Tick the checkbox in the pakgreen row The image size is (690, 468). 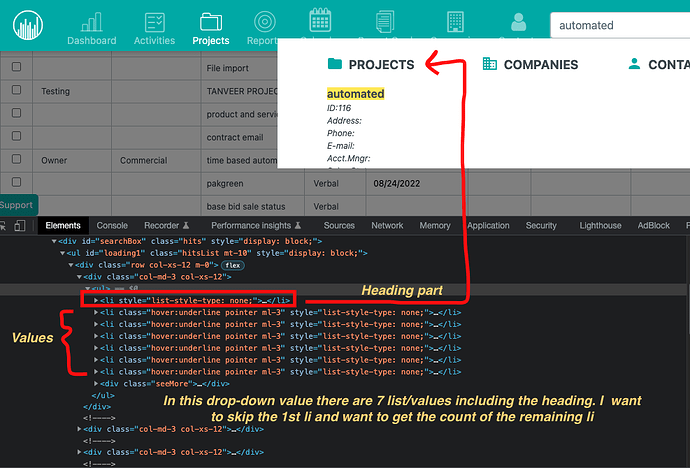pyautogui.click(x=16, y=182)
